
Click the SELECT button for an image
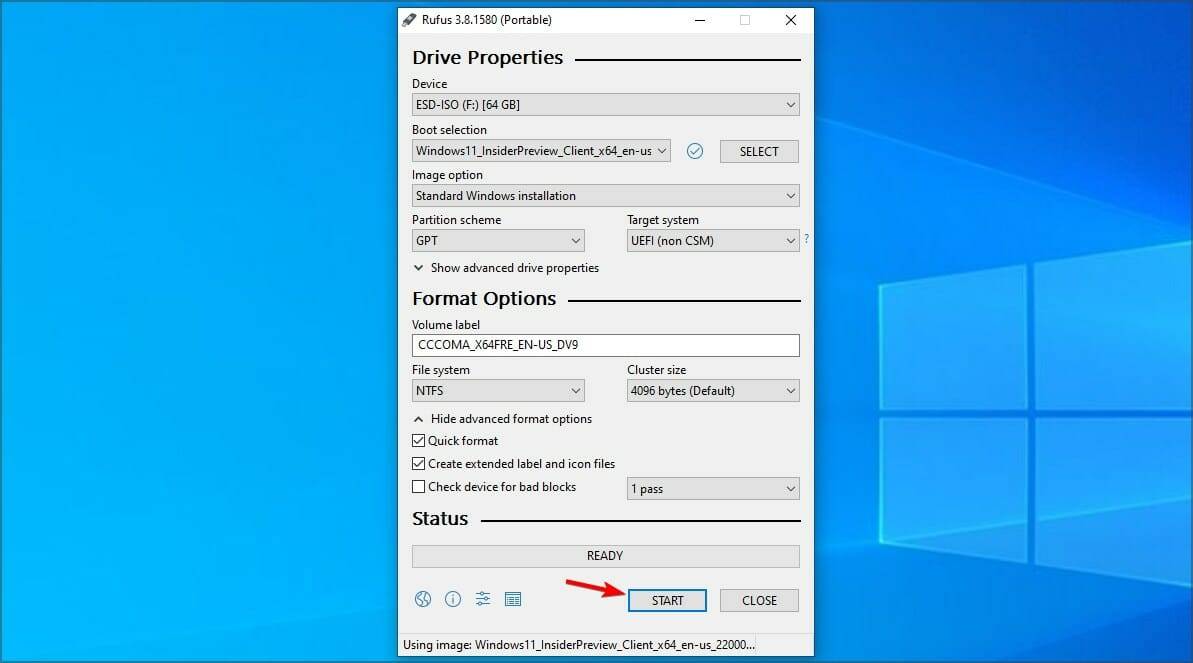click(x=758, y=150)
